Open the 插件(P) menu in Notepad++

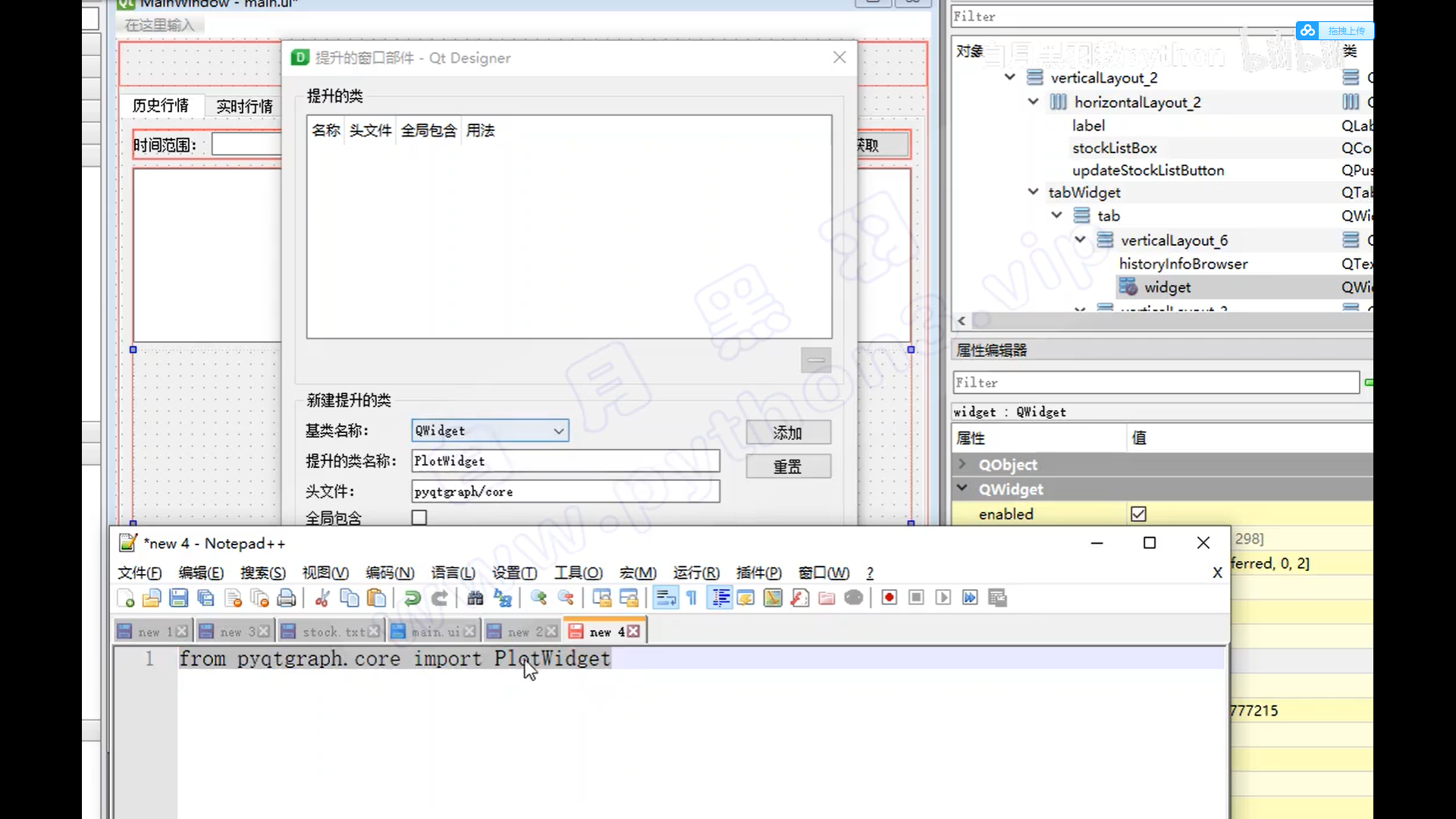click(x=758, y=573)
